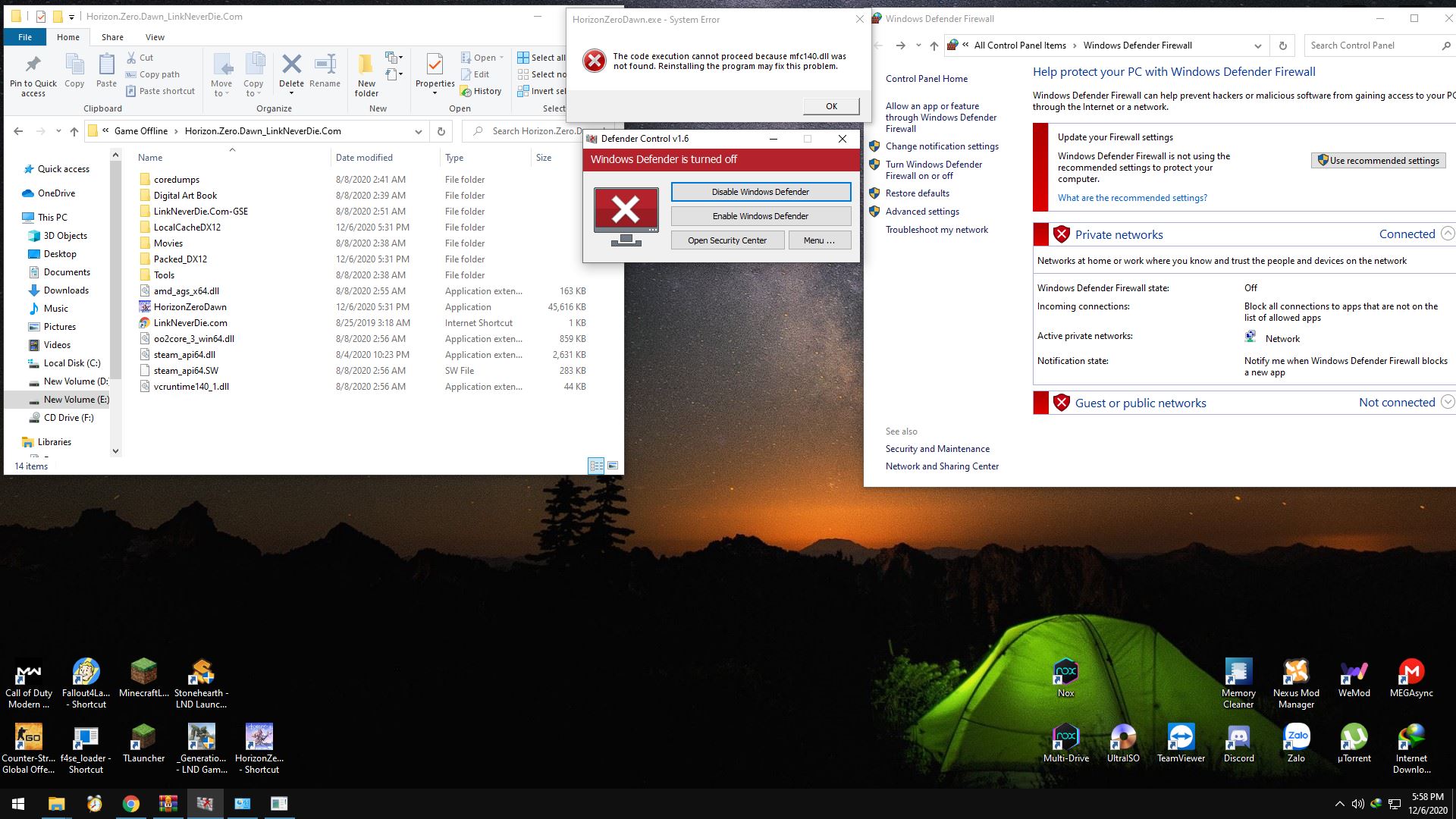Select the Advanced settings option
Image resolution: width=1456 pixels, height=819 pixels.
(921, 211)
